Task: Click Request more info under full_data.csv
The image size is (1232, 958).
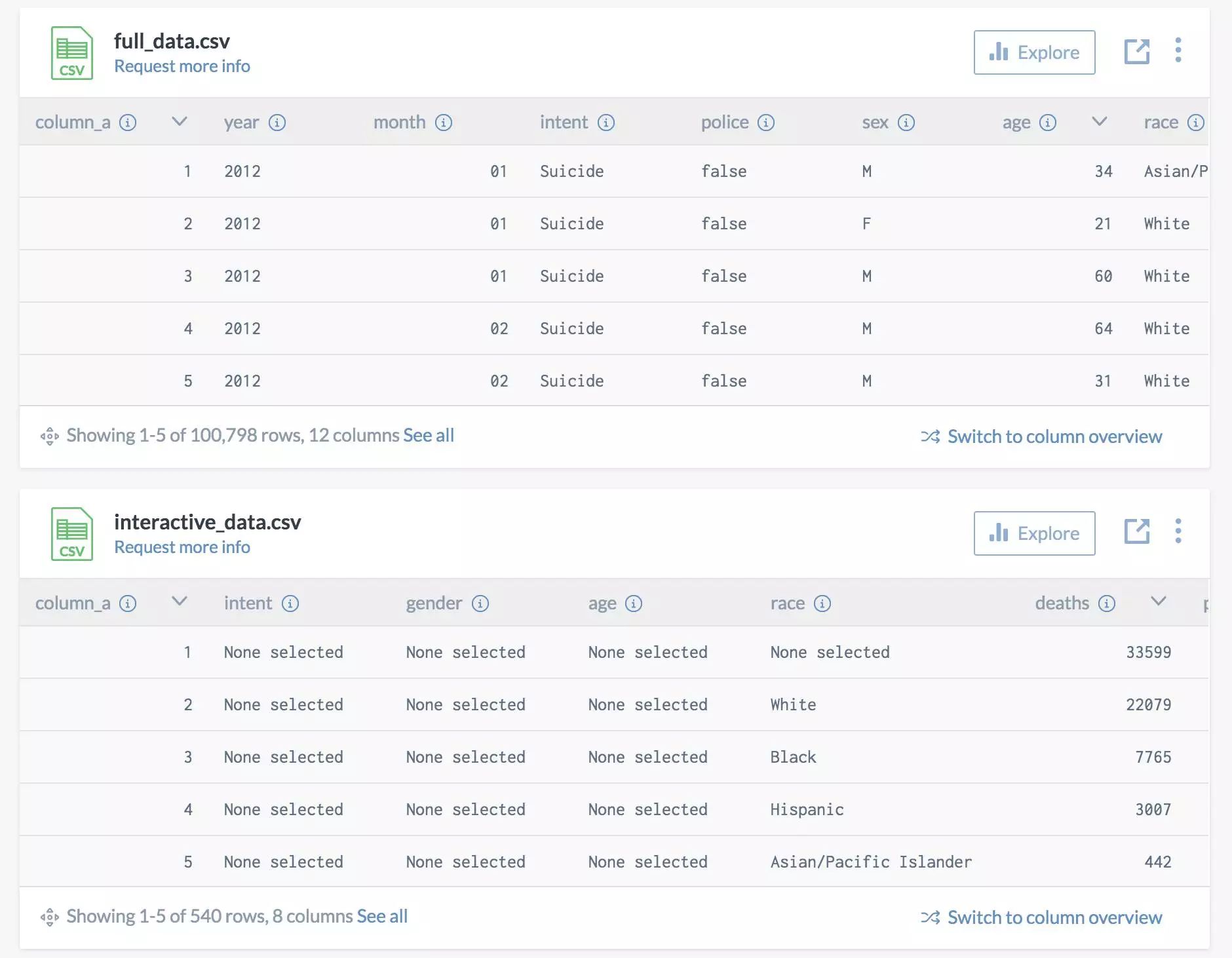Action: pos(182,66)
